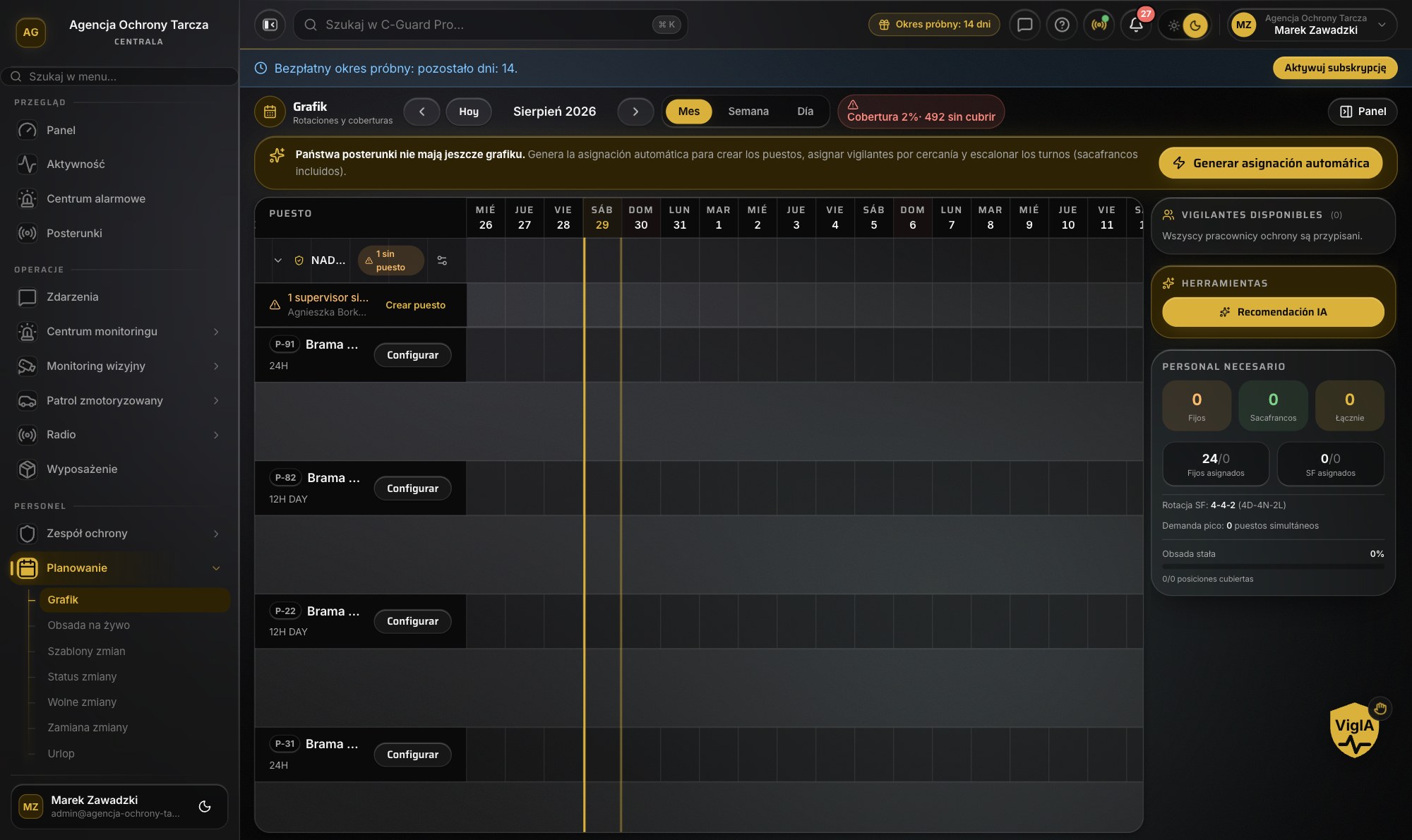
Task: Open the VigIA assistant shield icon
Action: tap(1354, 730)
